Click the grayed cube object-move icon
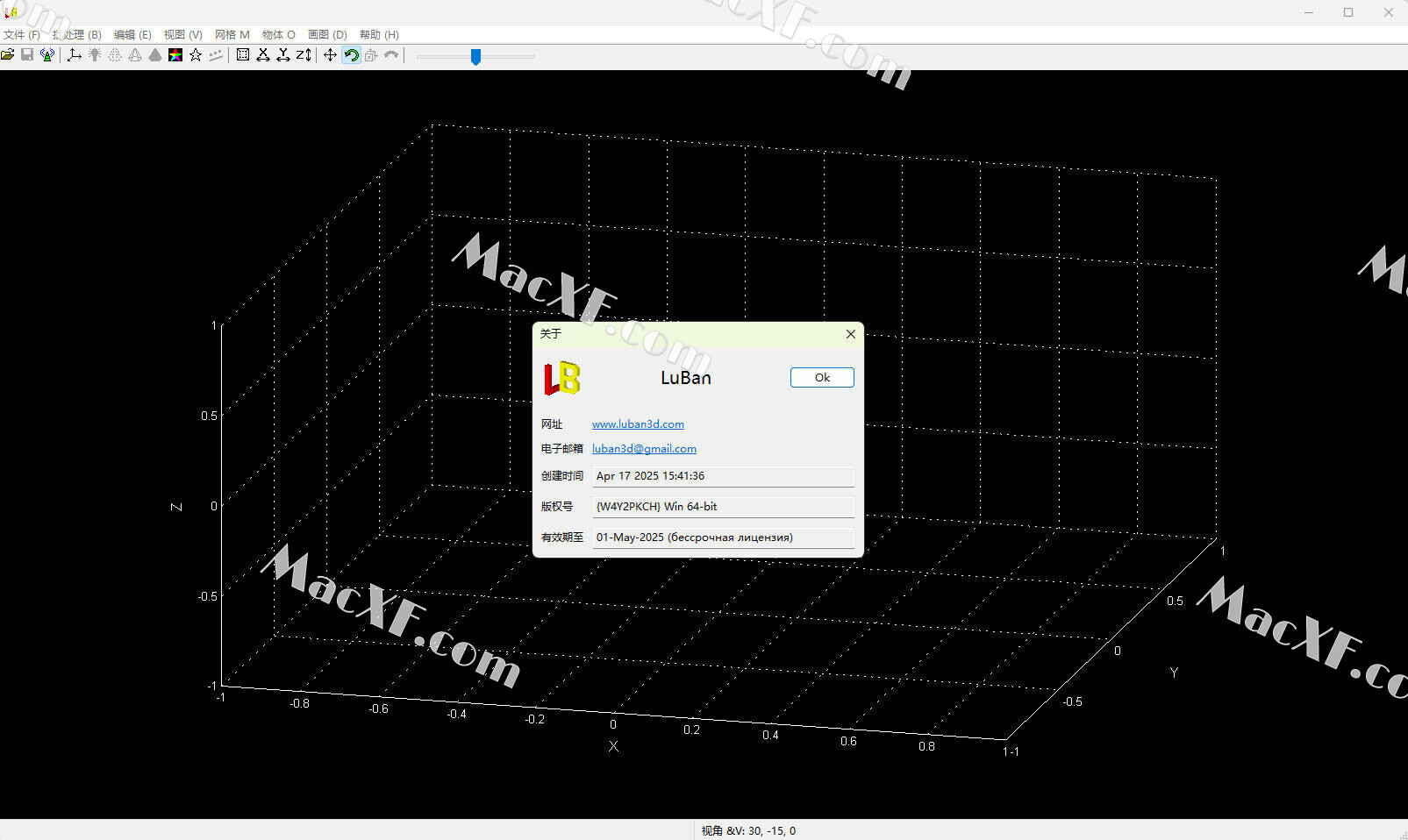The image size is (1408, 840). pos(371,55)
